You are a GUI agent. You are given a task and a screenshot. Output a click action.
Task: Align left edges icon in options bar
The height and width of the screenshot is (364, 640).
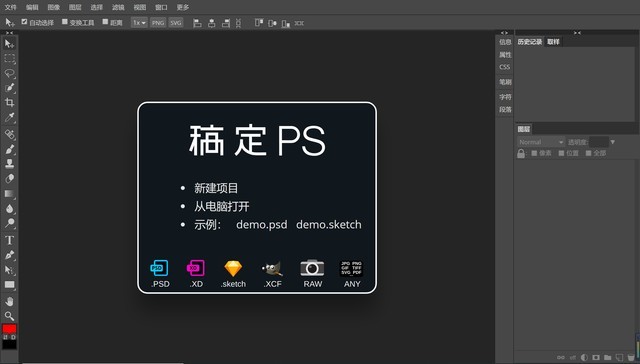(x=197, y=23)
